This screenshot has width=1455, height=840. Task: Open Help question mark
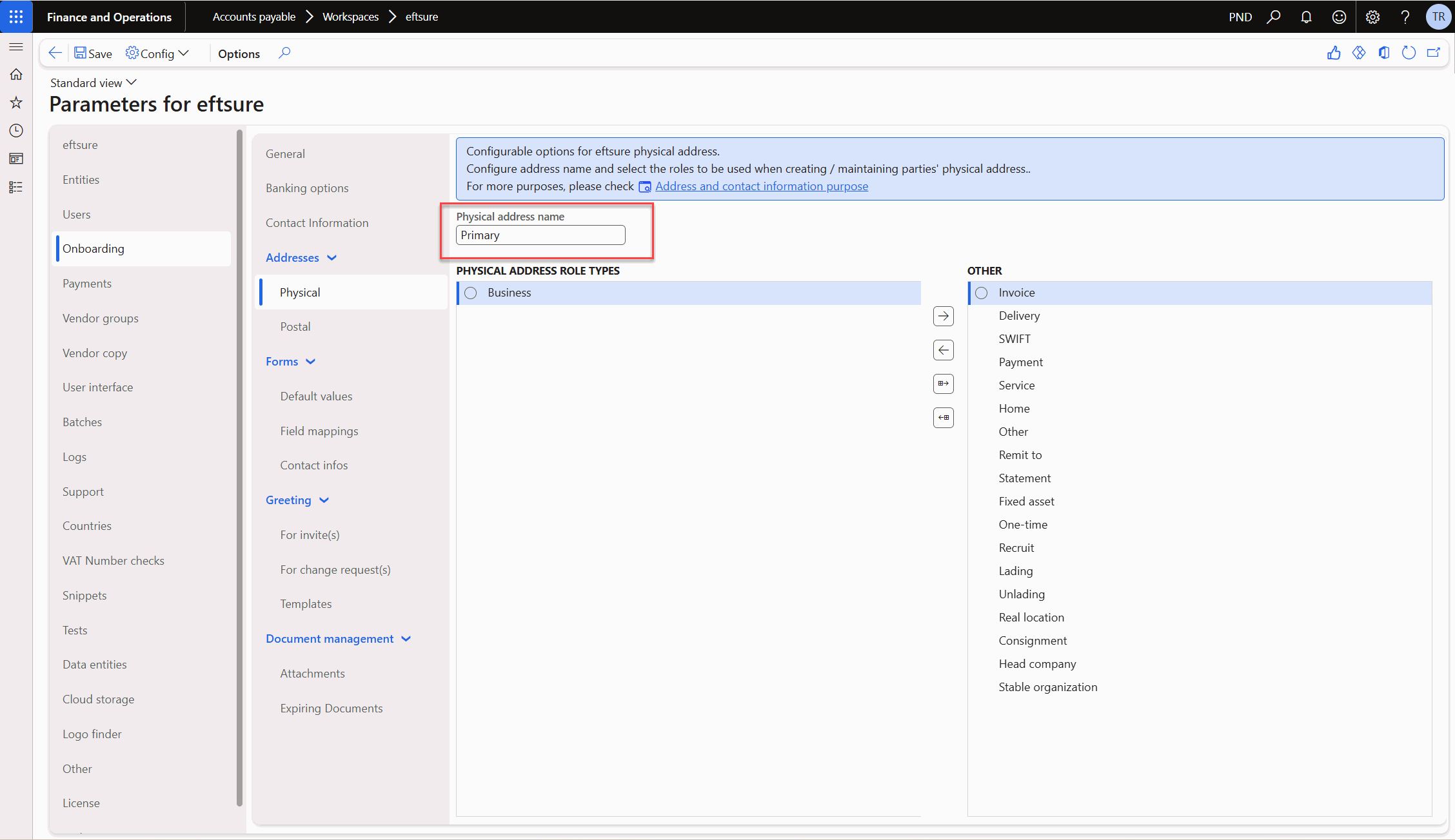(x=1405, y=17)
